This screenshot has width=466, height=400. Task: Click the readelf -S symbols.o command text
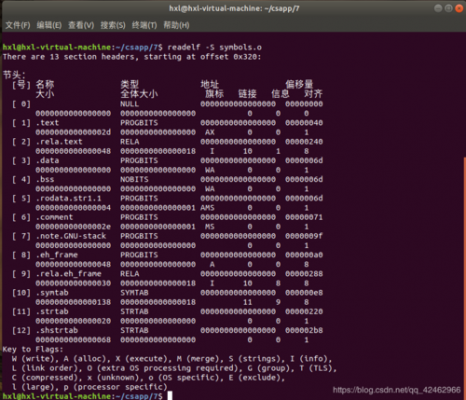tap(214, 47)
